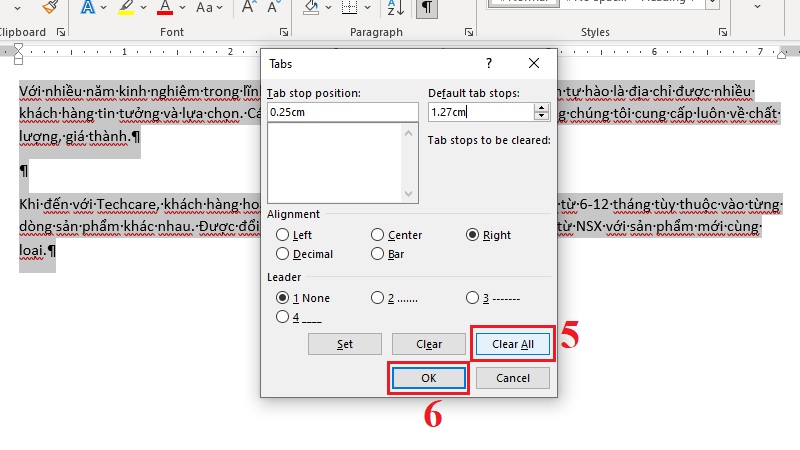Apply red font color
The width and height of the screenshot is (800, 450).
coord(165,7)
